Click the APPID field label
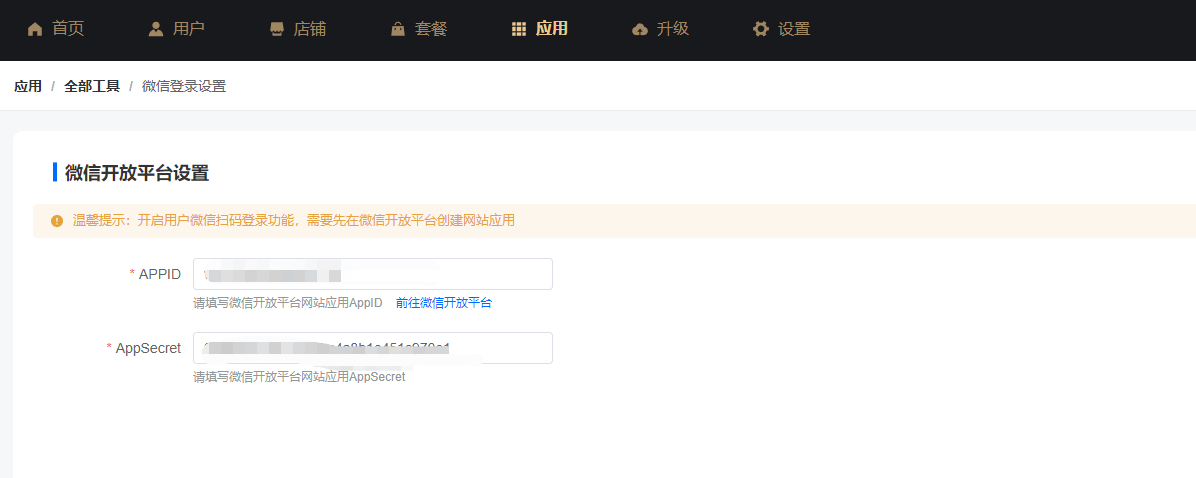Viewport: 1196px width, 478px height. pos(159,274)
